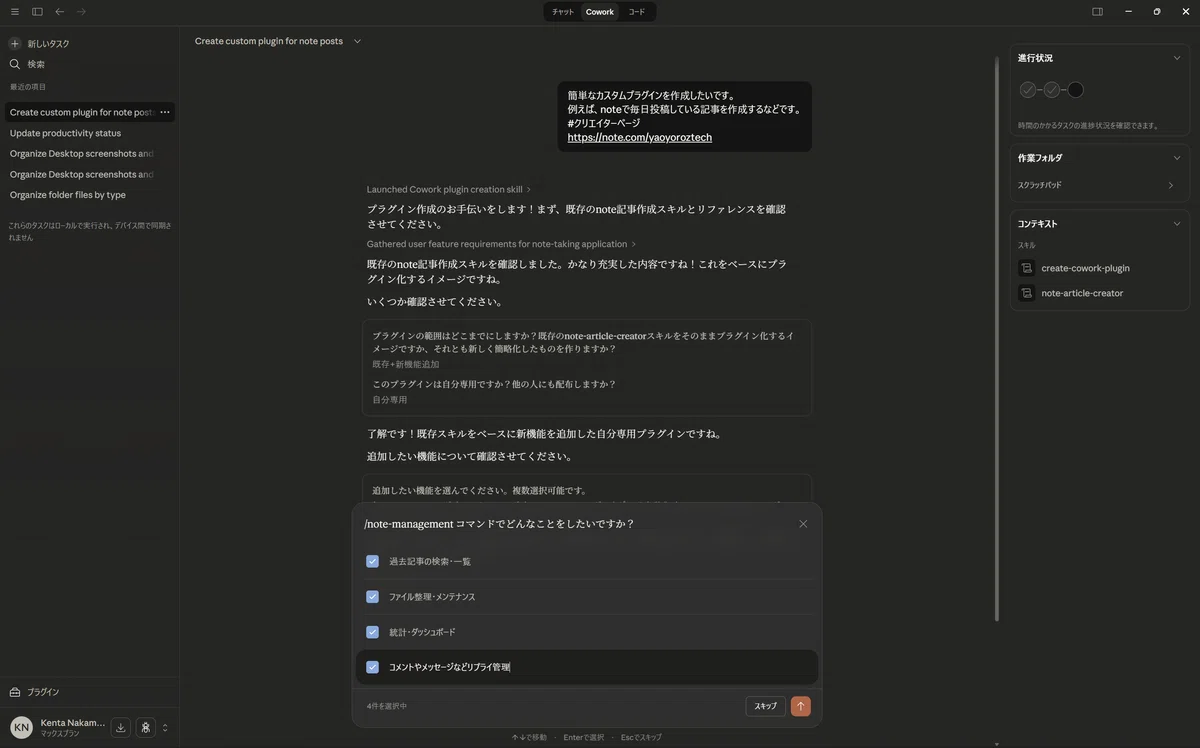Go forward with the right arrow
The height and width of the screenshot is (748, 1200).
pyautogui.click(x=81, y=12)
